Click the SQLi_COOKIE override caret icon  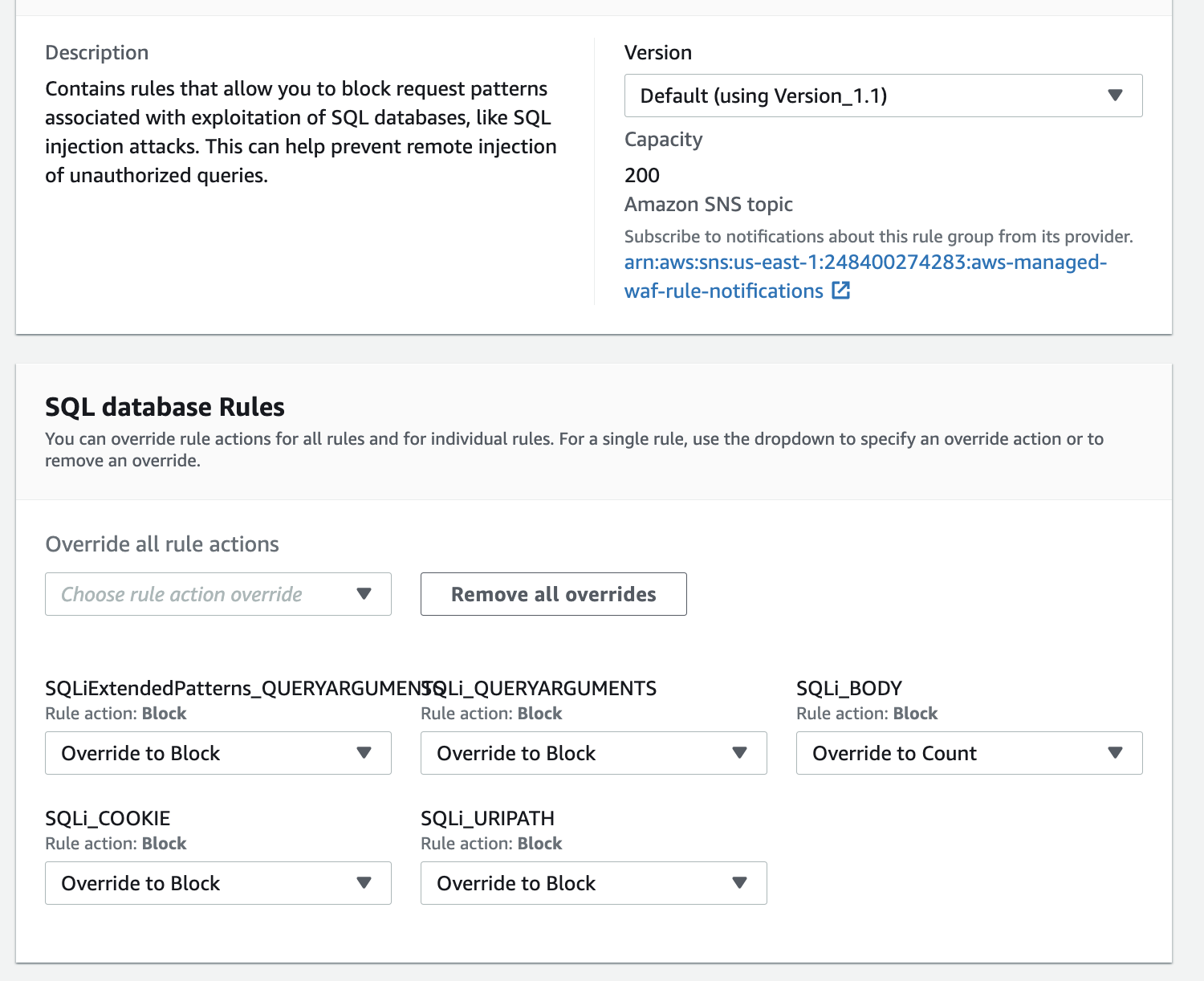[x=364, y=883]
